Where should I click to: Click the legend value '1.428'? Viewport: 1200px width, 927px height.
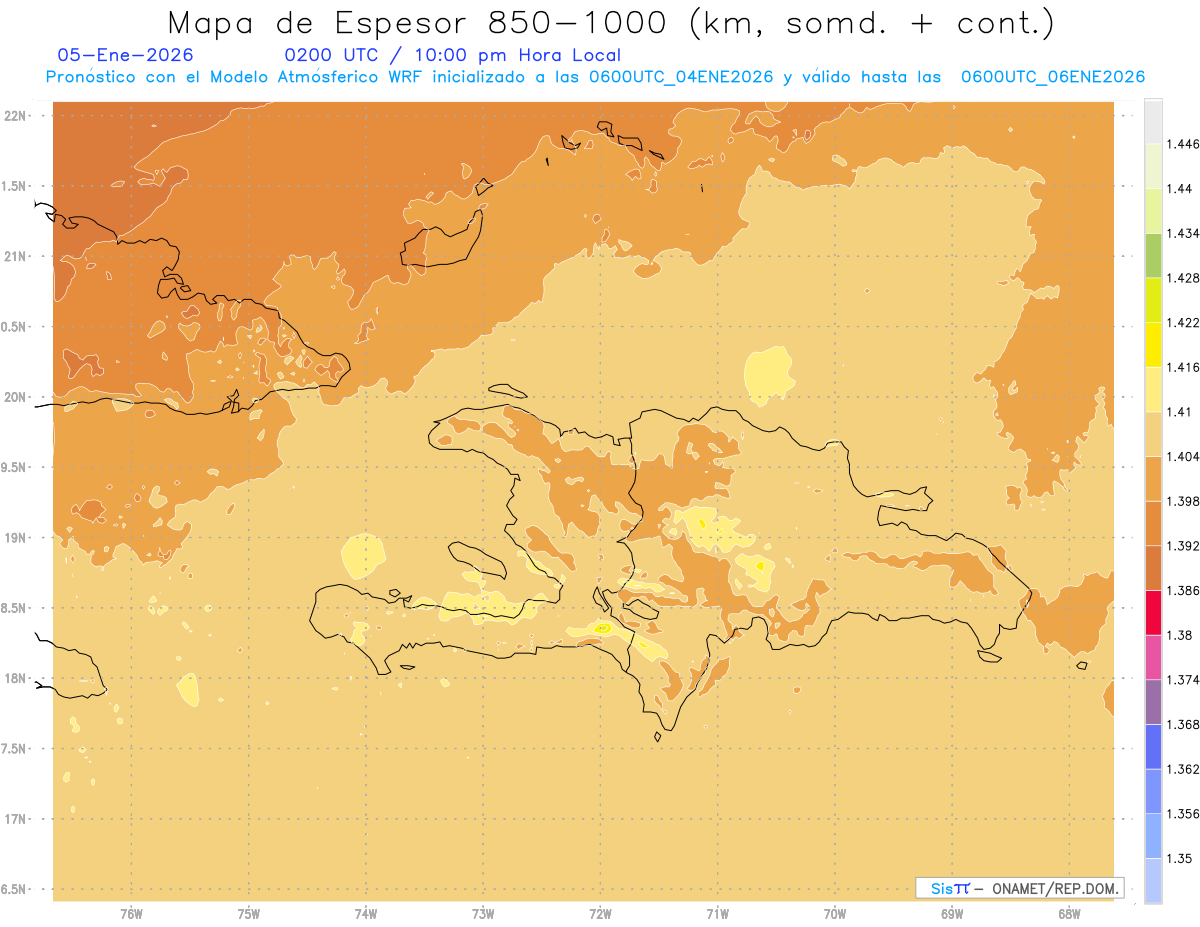point(1184,278)
